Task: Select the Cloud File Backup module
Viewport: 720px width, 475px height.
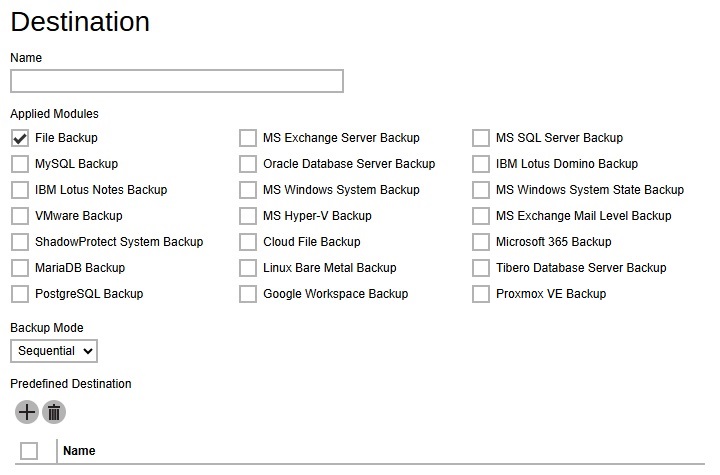Action: coord(248,242)
